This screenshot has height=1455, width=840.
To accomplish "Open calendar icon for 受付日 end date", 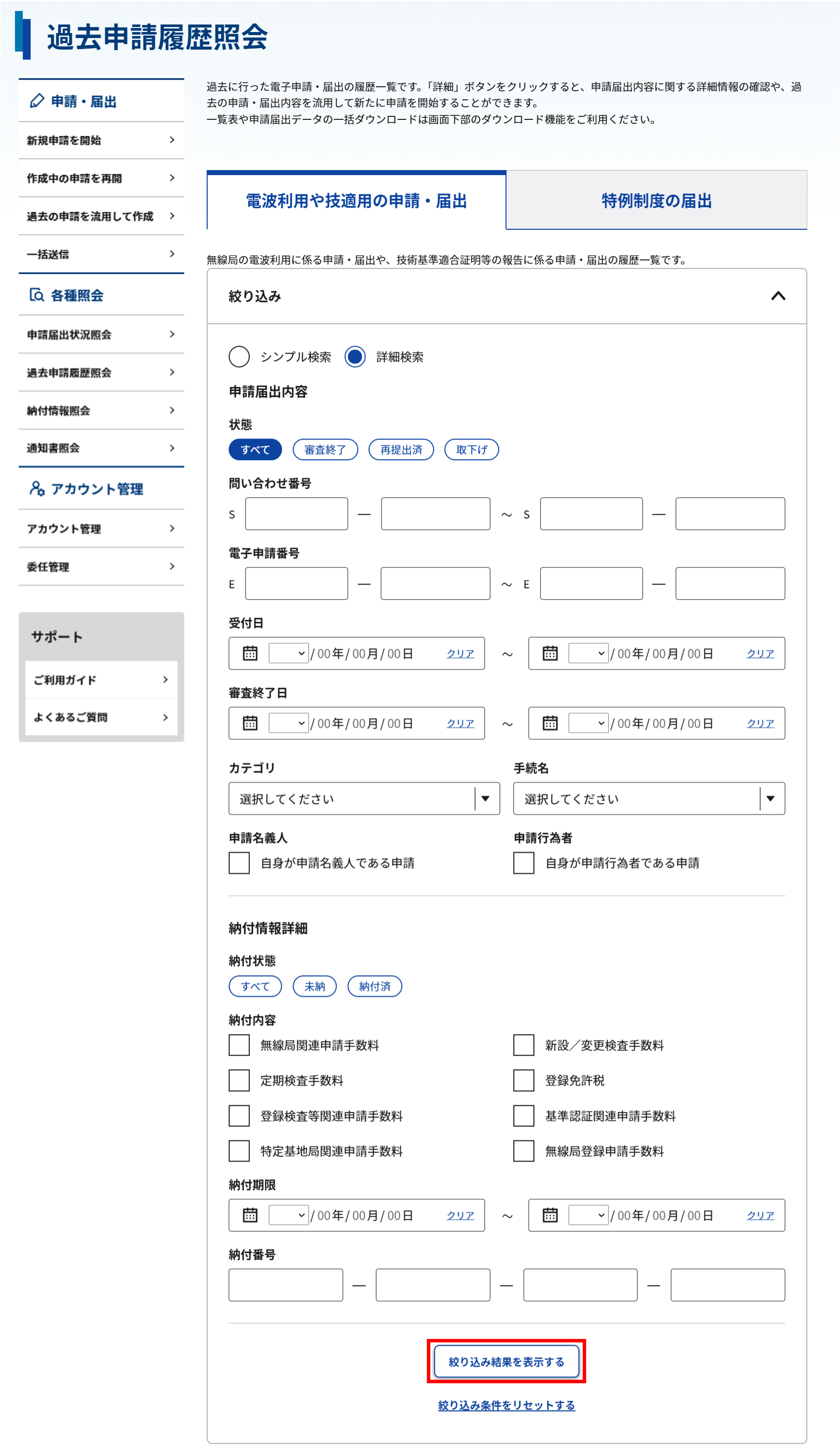I will coord(550,653).
